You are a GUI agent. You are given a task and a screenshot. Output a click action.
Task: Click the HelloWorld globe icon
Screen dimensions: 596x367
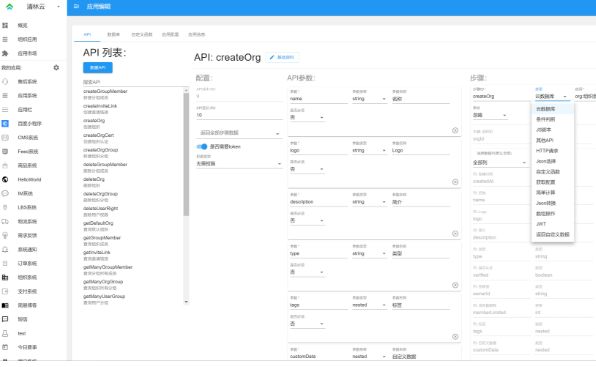click(5, 179)
